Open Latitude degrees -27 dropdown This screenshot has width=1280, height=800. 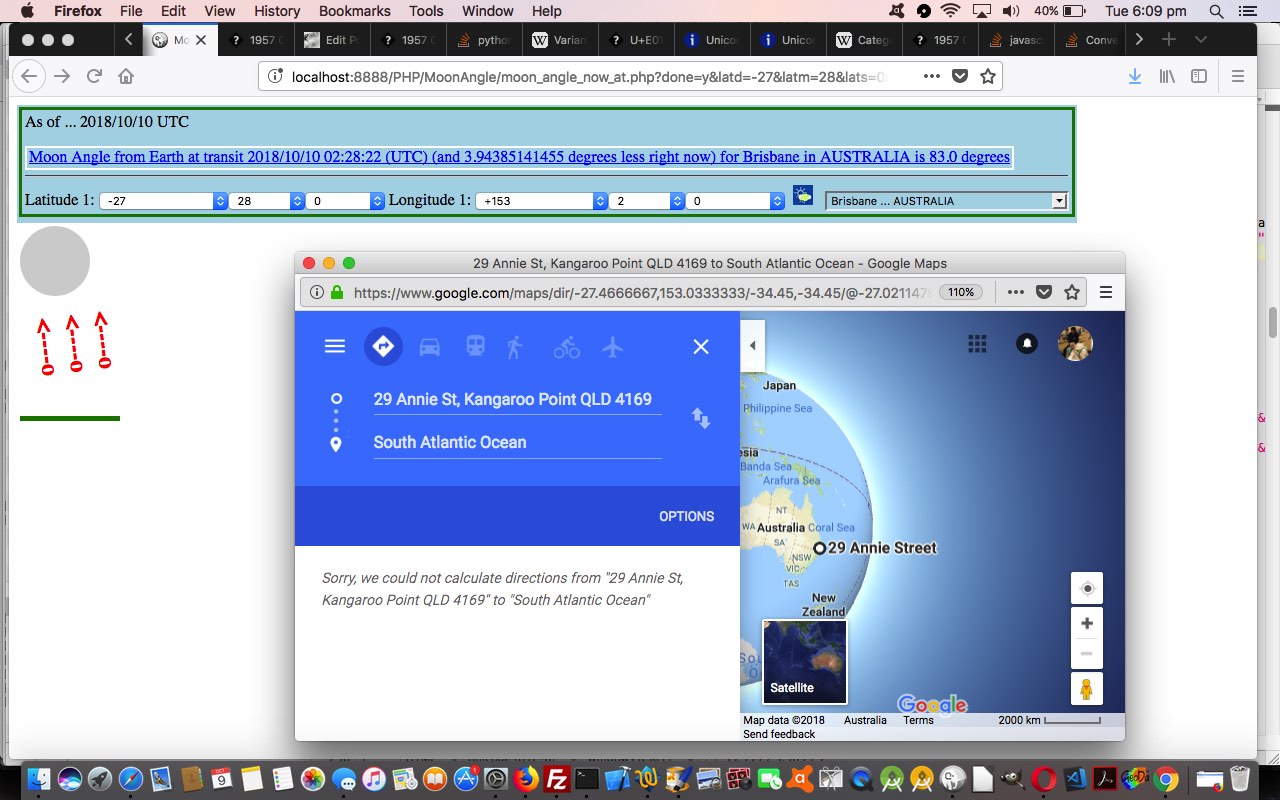164,201
